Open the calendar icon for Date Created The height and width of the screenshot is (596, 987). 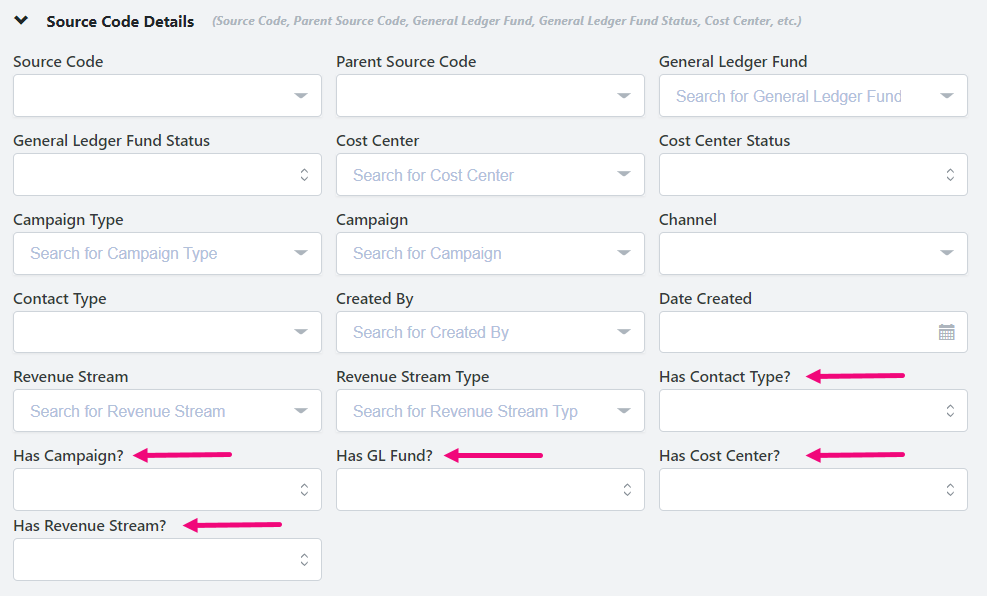pos(947,331)
